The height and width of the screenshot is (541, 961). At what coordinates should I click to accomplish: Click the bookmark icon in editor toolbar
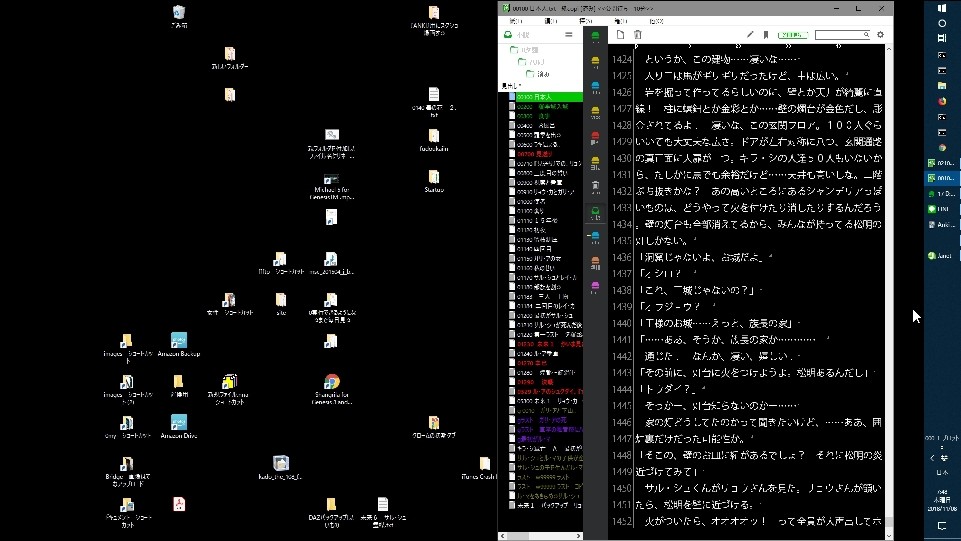click(x=766, y=35)
